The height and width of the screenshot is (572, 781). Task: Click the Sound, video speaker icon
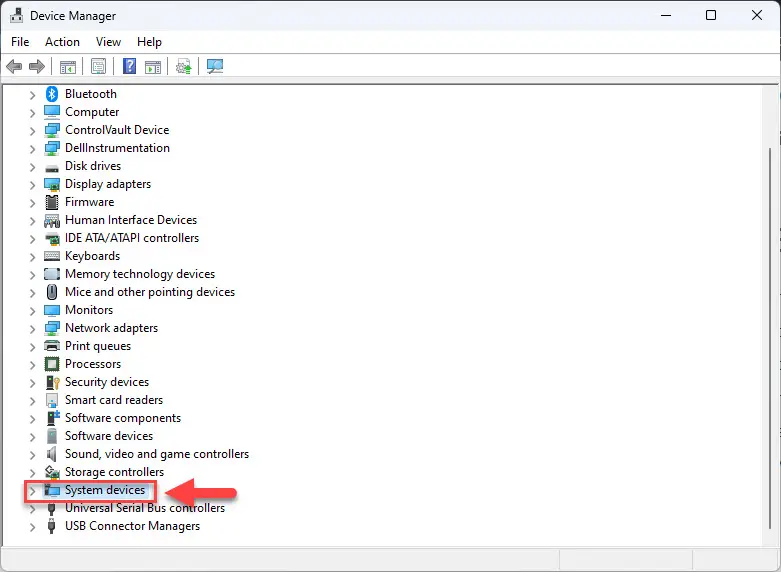pos(51,454)
